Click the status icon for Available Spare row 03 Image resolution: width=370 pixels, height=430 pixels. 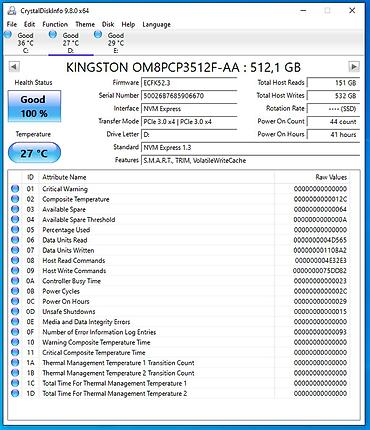15,209
